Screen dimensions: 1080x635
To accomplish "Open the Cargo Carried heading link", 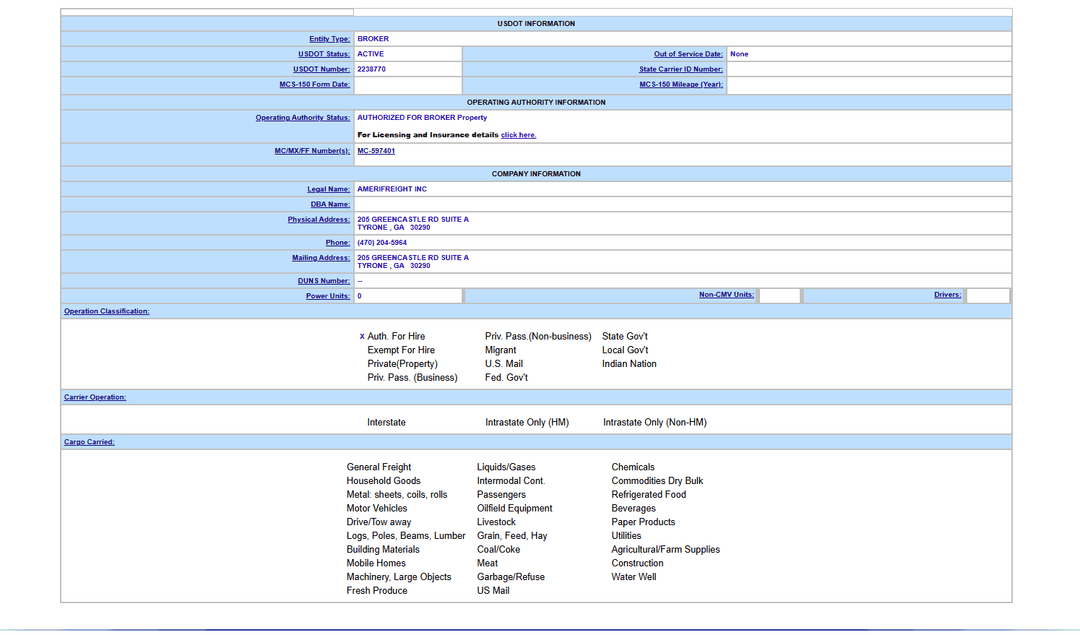I will pos(89,442).
